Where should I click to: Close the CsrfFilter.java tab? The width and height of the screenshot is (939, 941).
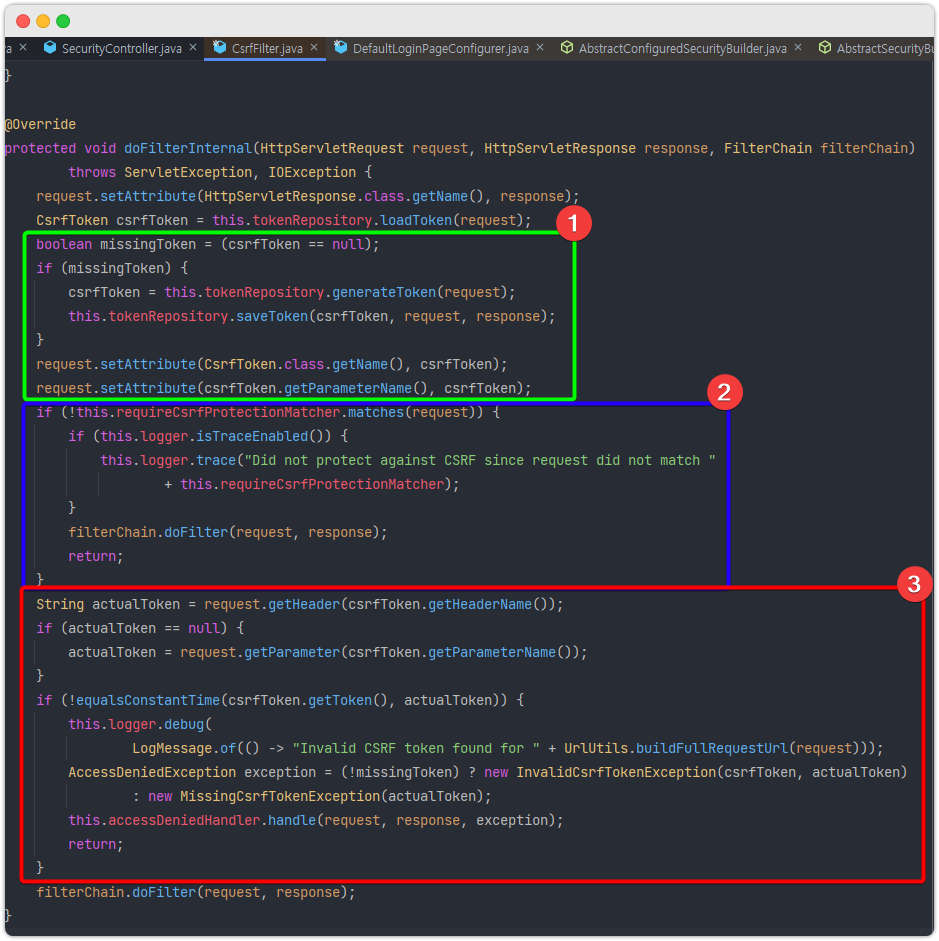click(x=313, y=46)
